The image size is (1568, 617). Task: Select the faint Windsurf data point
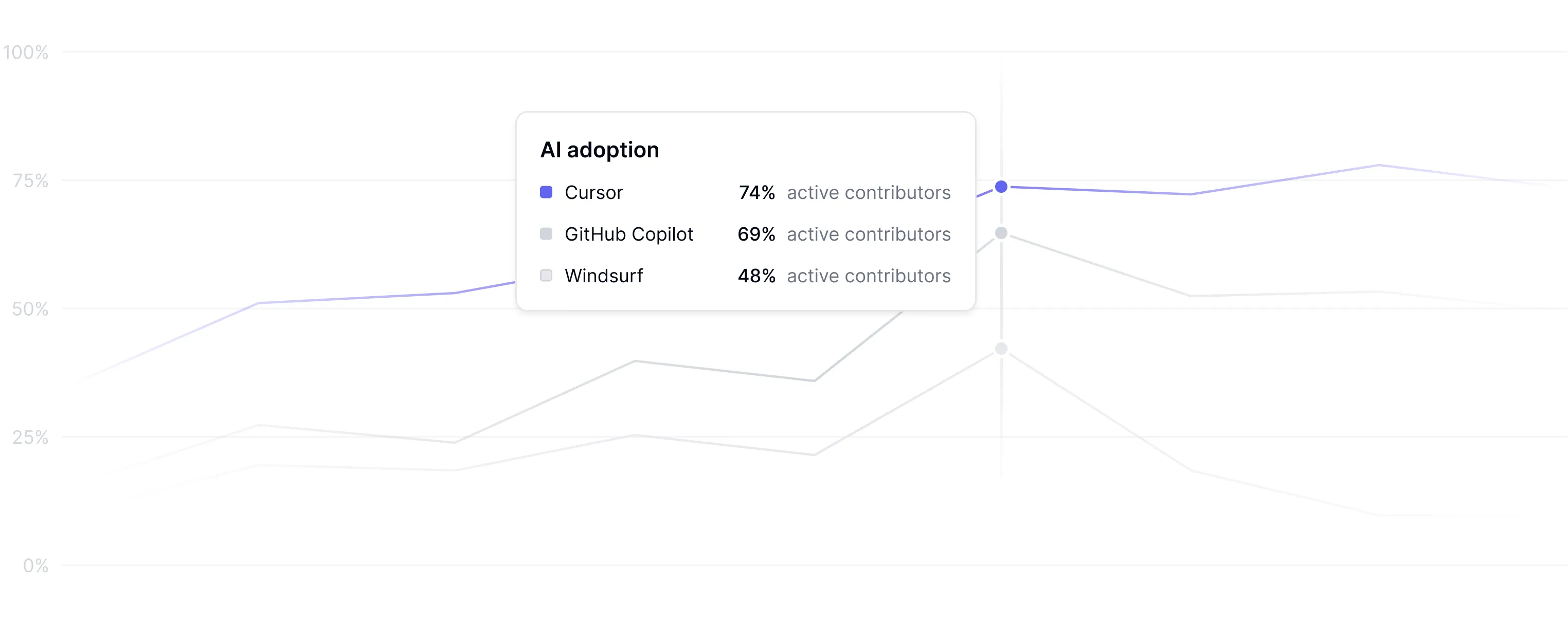[x=1001, y=349]
